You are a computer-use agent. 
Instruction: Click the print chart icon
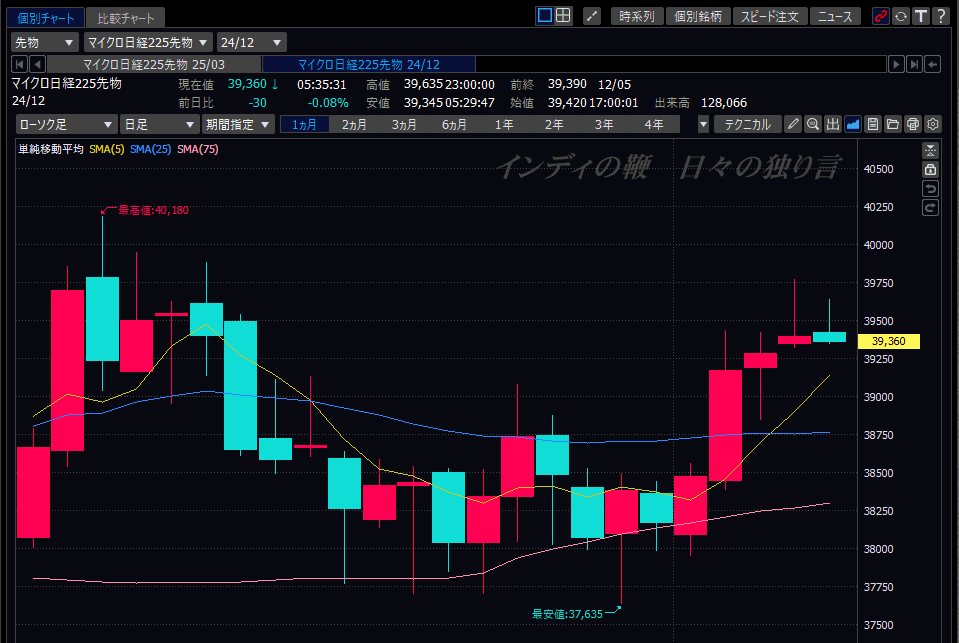click(x=913, y=124)
